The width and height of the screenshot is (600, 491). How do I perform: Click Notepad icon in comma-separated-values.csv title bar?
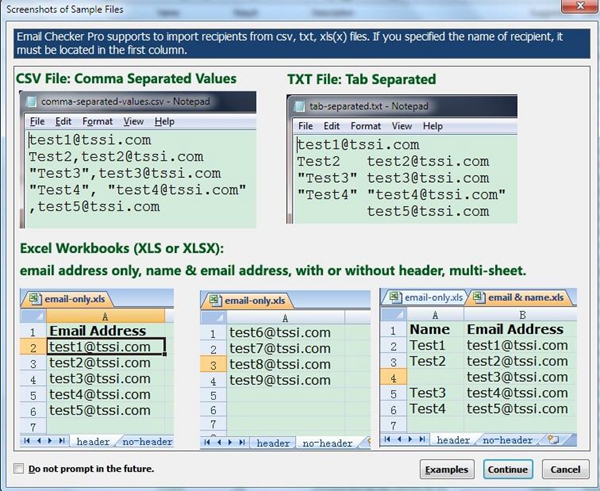(31, 101)
